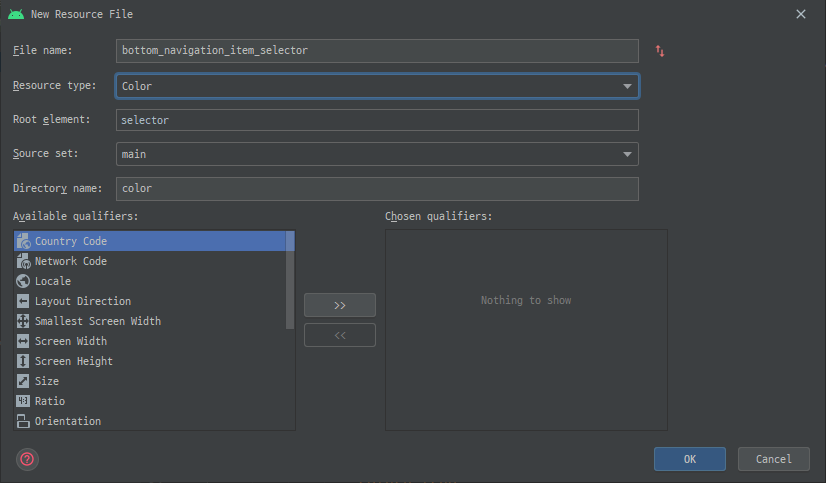Viewport: 826px width, 483px height.
Task: Click the Directory name input field
Action: 377,189
